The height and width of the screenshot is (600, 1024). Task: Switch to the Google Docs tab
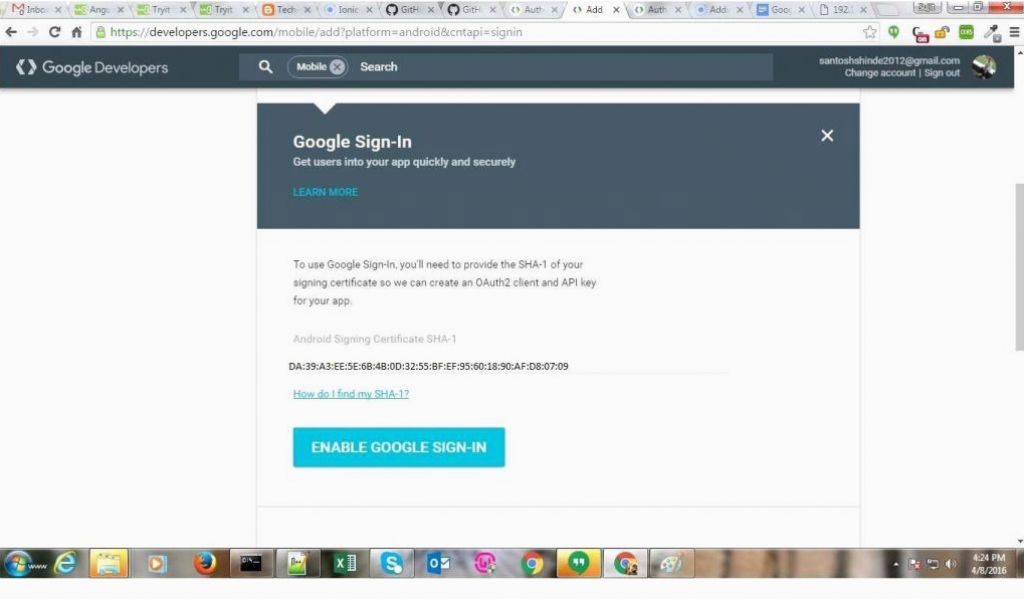(780, 9)
